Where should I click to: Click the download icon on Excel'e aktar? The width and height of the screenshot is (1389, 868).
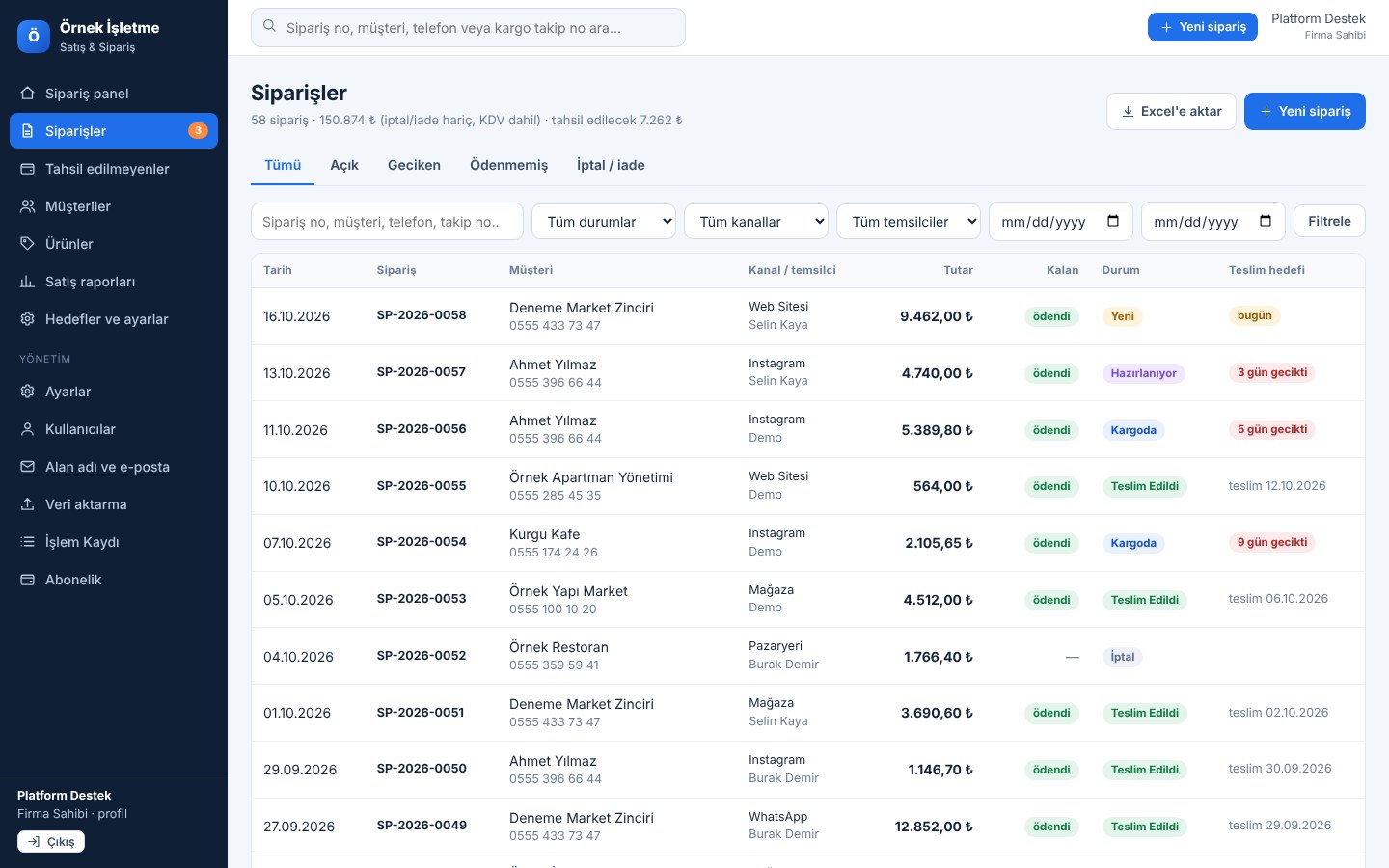coord(1128,112)
